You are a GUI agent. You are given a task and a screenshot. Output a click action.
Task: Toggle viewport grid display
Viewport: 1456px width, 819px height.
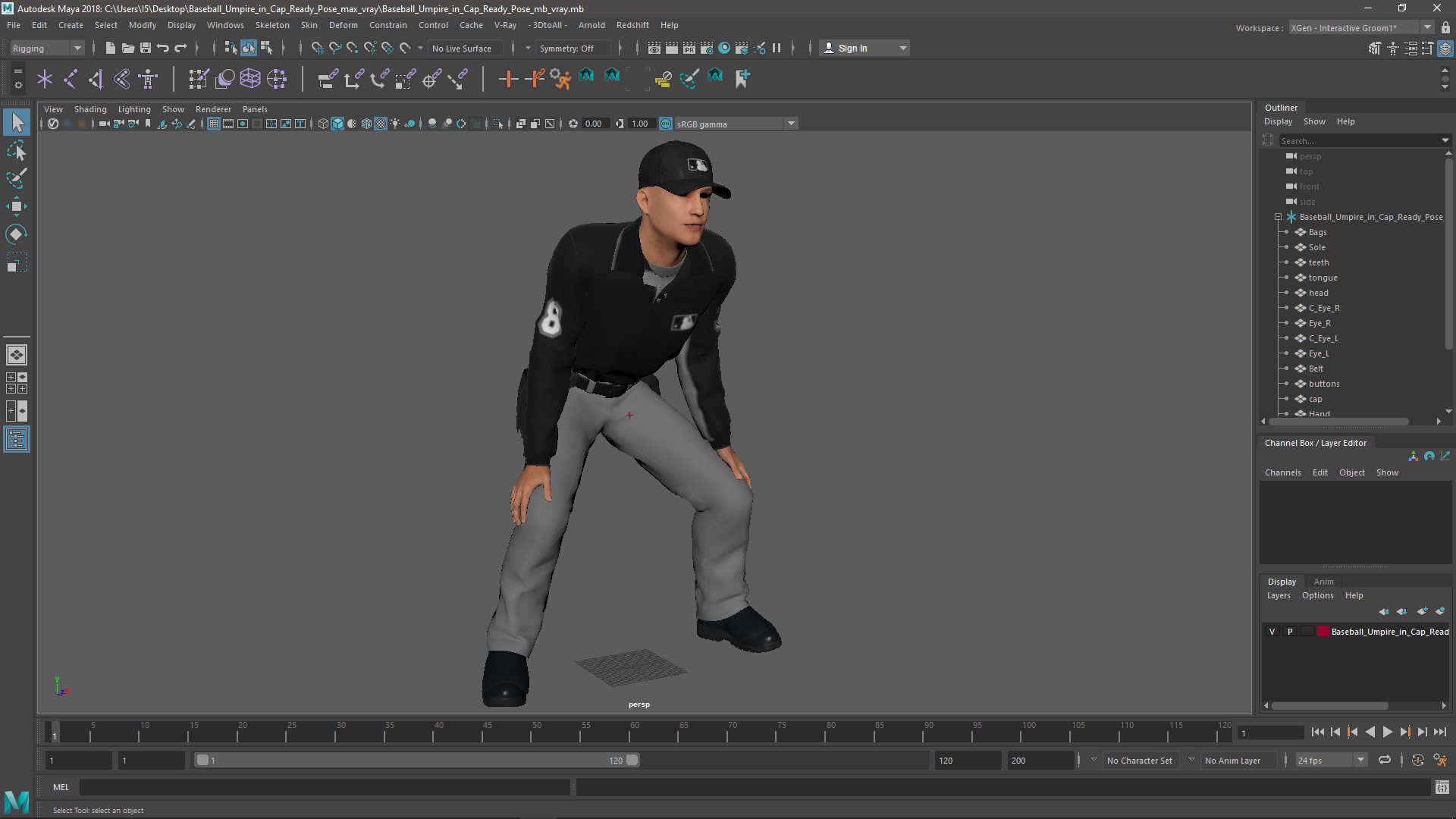(x=214, y=124)
